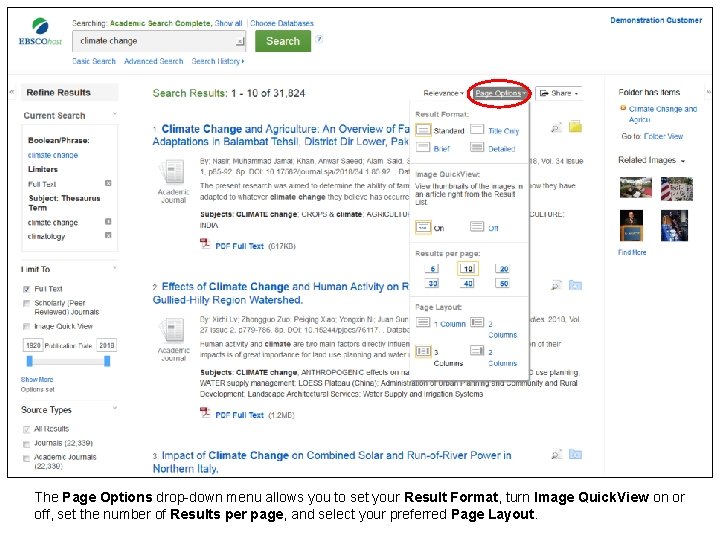Clear search box x button
This screenshot has height=540, width=720.
(240, 41)
